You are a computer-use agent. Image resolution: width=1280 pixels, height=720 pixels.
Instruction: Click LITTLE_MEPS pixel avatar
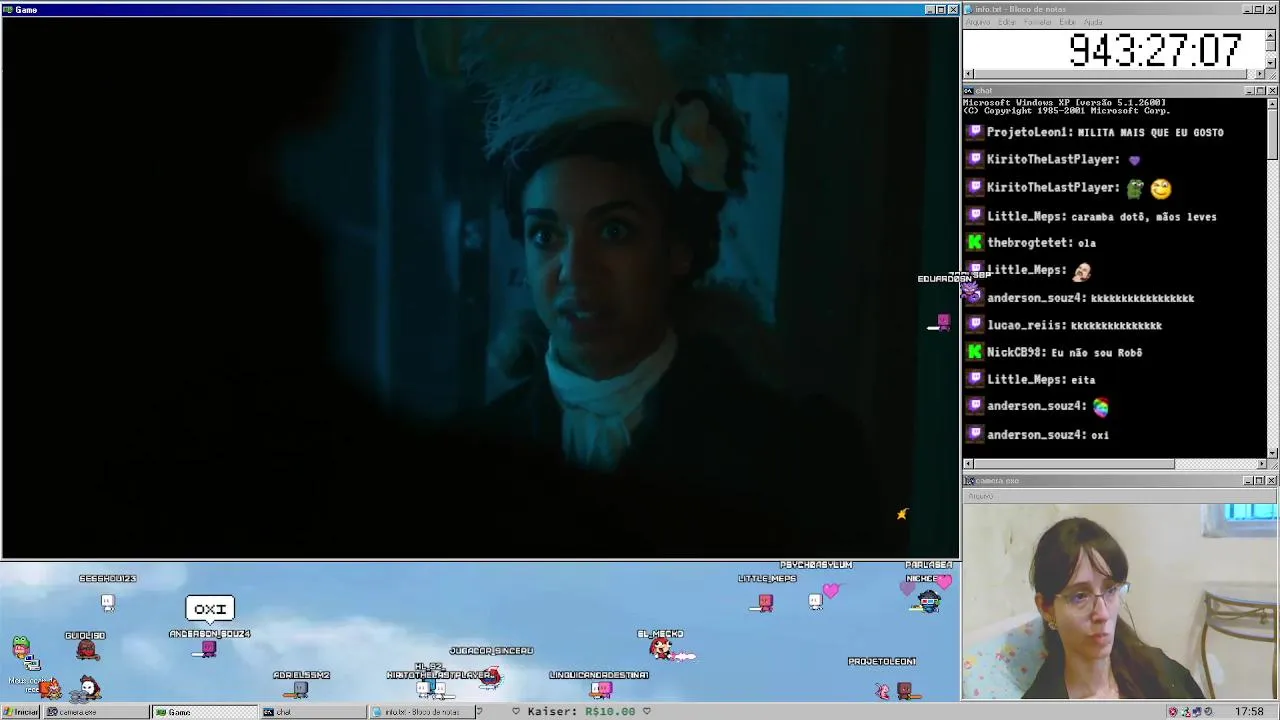tap(766, 602)
